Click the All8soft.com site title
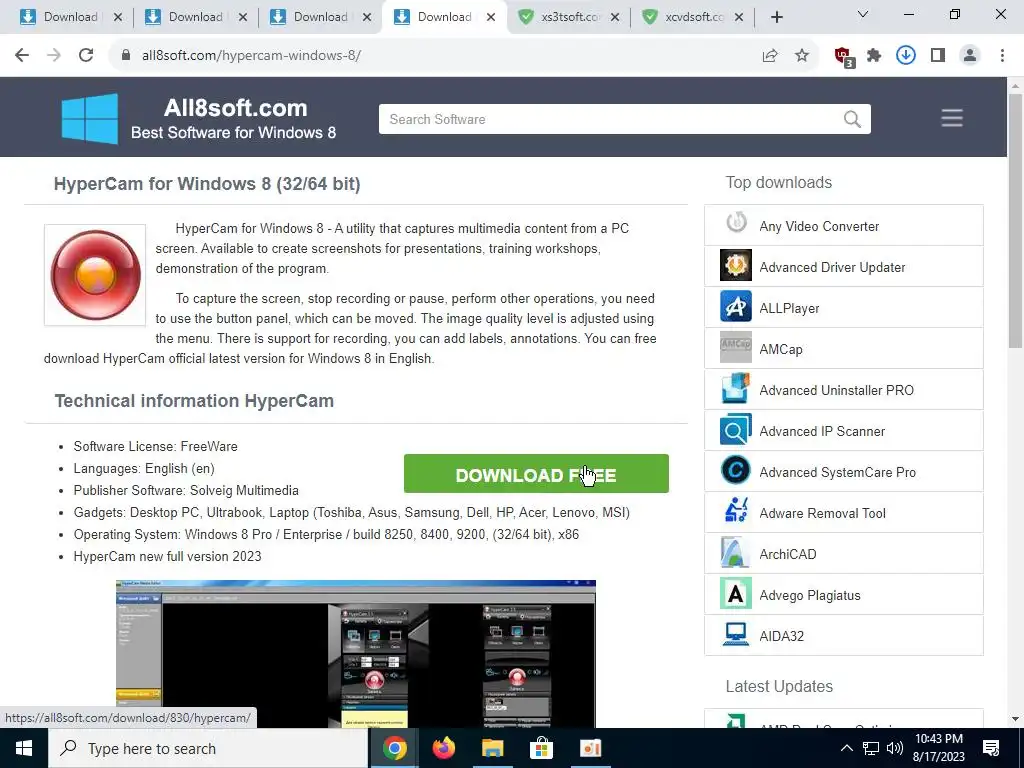This screenshot has width=1024, height=768. pyautogui.click(x=235, y=108)
